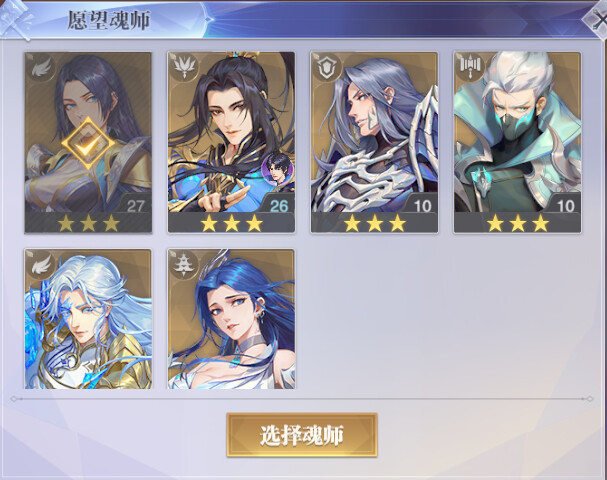Viewport: 607px width, 480px height.
Task: Click the wing class icon on level 27 card
Action: [x=41, y=68]
